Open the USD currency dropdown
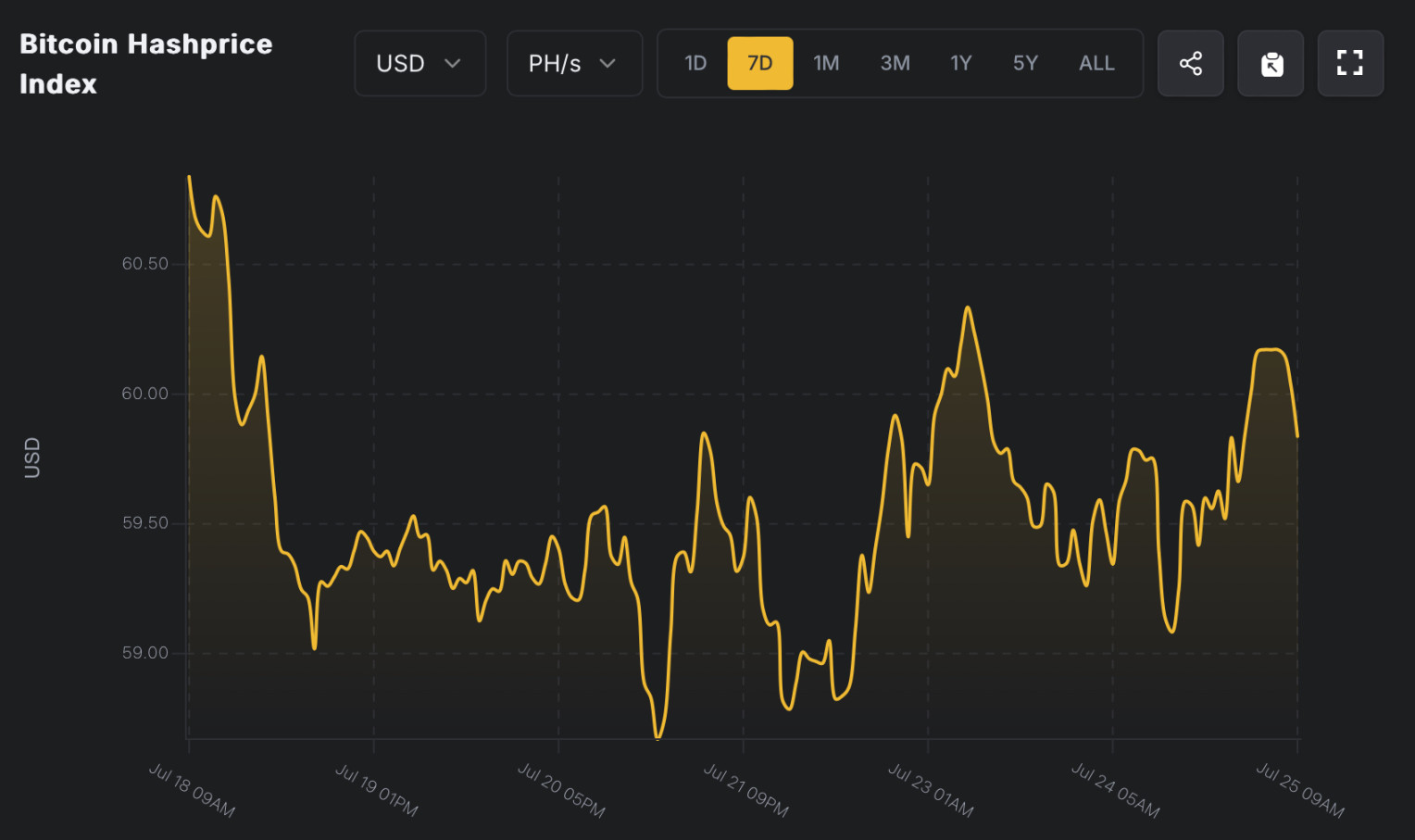 419,63
